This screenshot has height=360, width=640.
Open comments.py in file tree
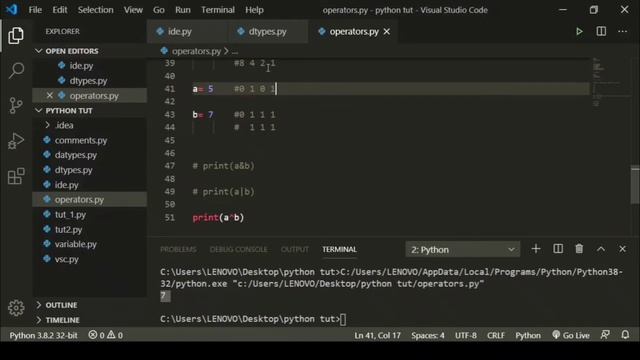click(x=89, y=140)
